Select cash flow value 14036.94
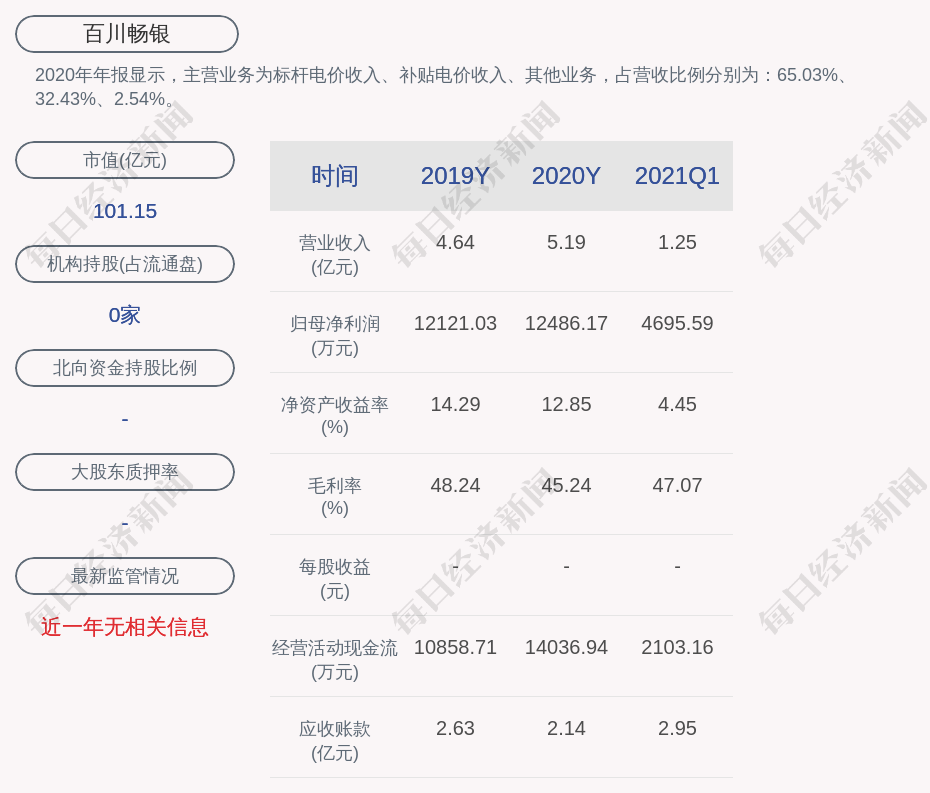This screenshot has width=930, height=793. click(566, 647)
